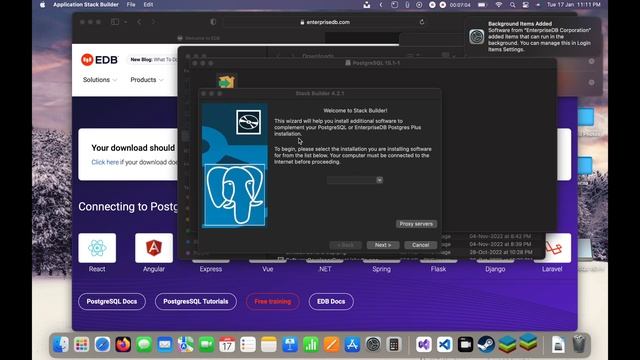Open Notes app in the dock
This screenshot has height=360, width=640.
269,345
